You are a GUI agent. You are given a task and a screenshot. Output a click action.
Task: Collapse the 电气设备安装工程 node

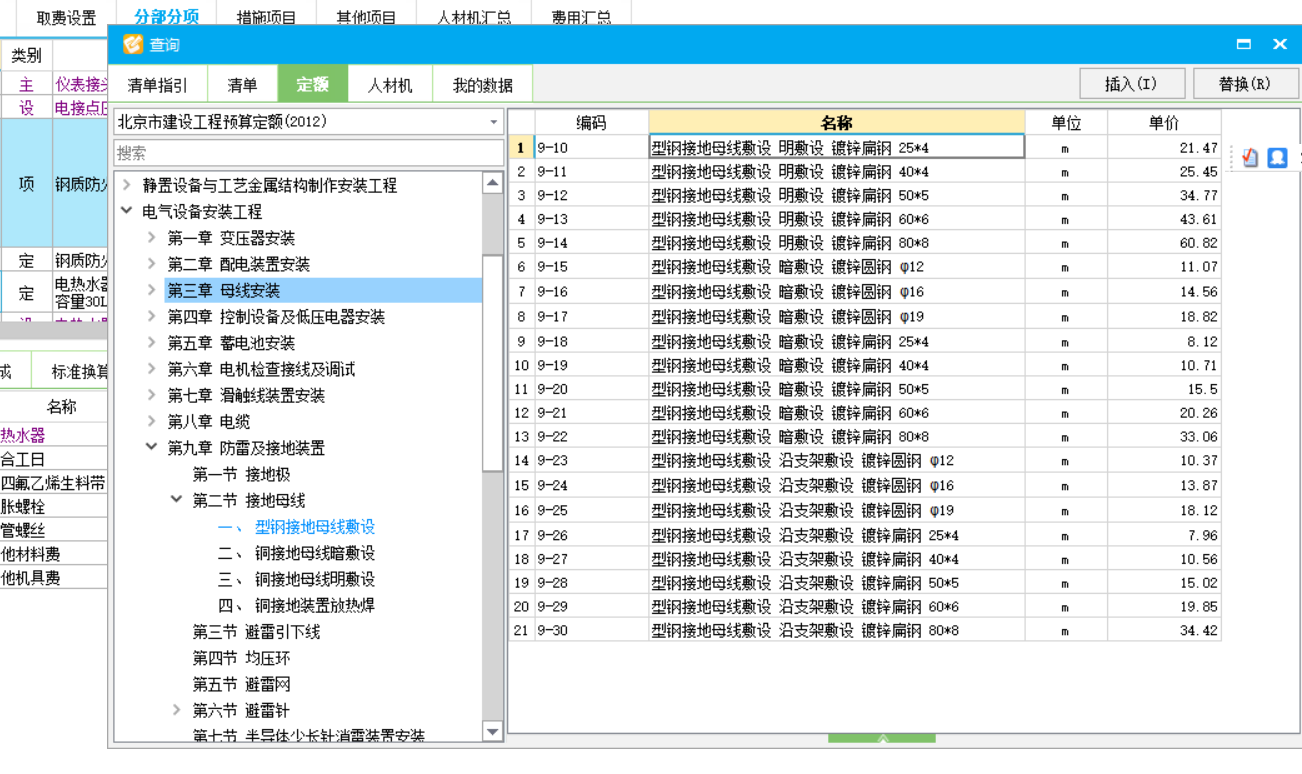[127, 211]
